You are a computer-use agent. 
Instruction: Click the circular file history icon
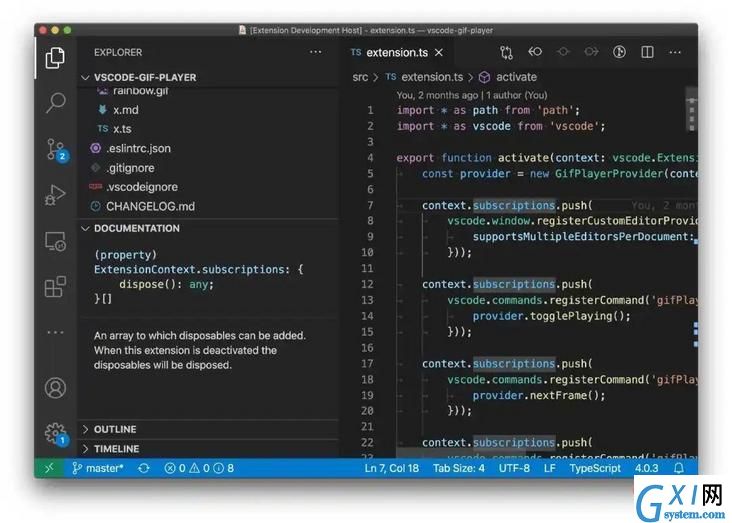[619, 51]
